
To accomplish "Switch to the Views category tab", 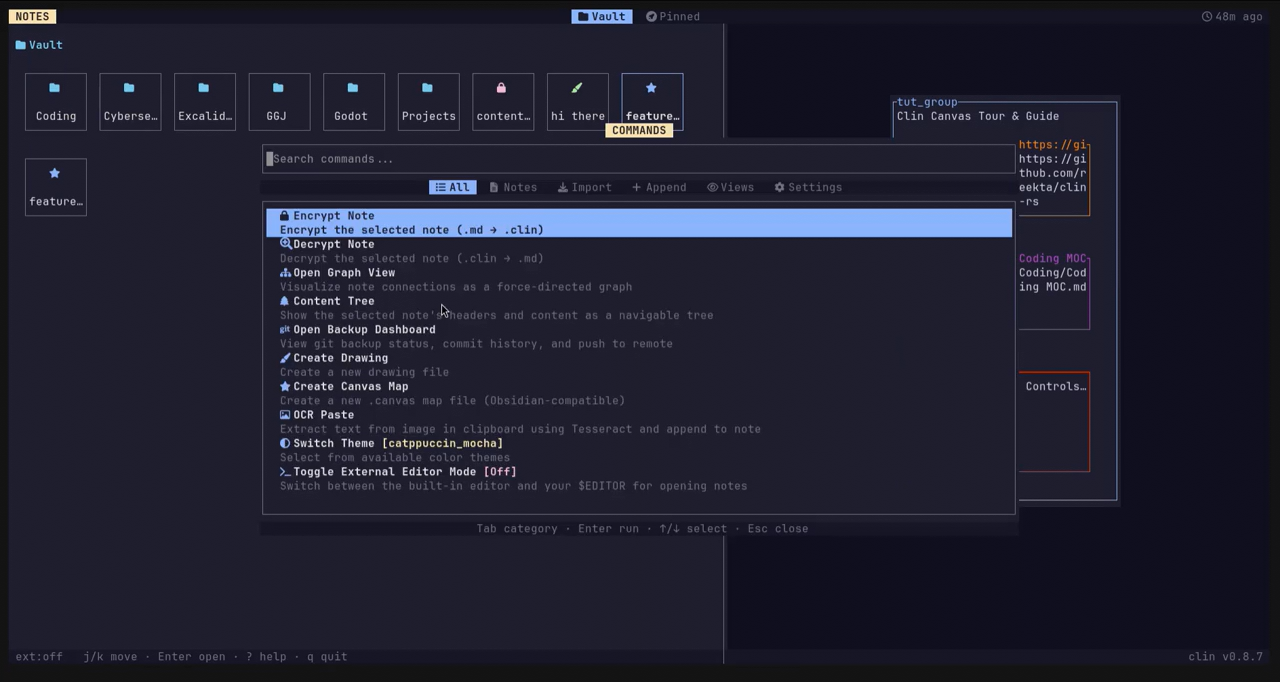I will pyautogui.click(x=731, y=187).
